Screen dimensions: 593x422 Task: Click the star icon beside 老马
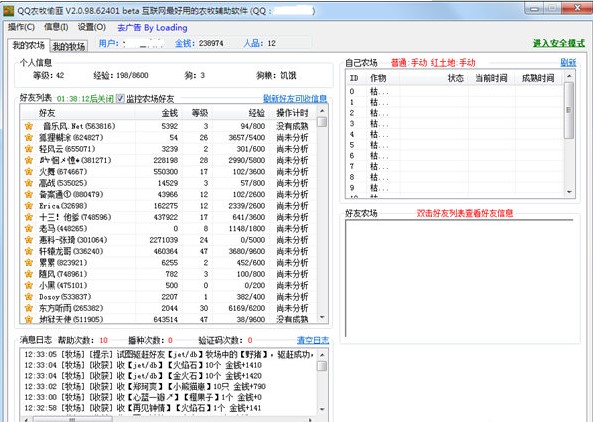pyautogui.click(x=29, y=228)
